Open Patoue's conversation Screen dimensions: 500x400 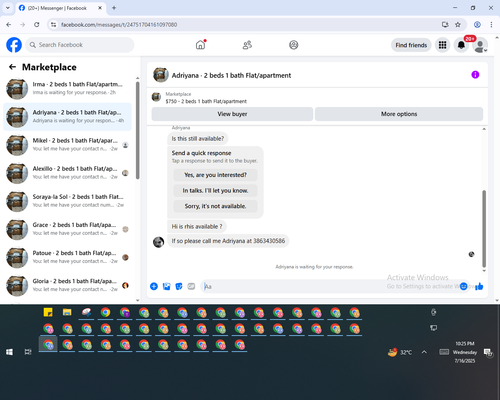pos(67,257)
